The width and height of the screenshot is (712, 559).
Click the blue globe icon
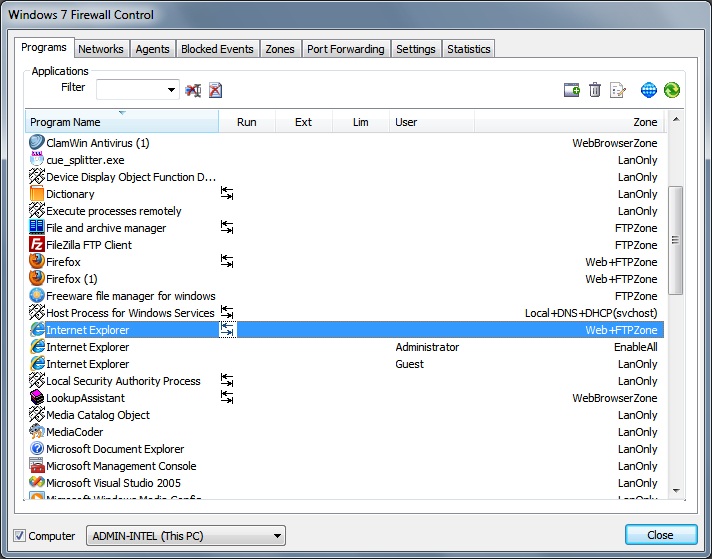click(649, 90)
